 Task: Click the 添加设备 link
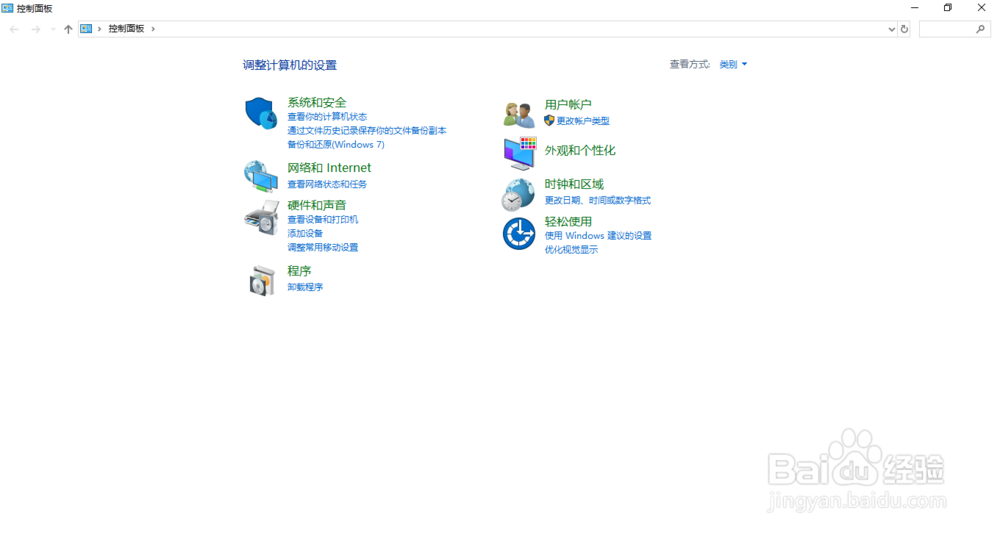[305, 233]
